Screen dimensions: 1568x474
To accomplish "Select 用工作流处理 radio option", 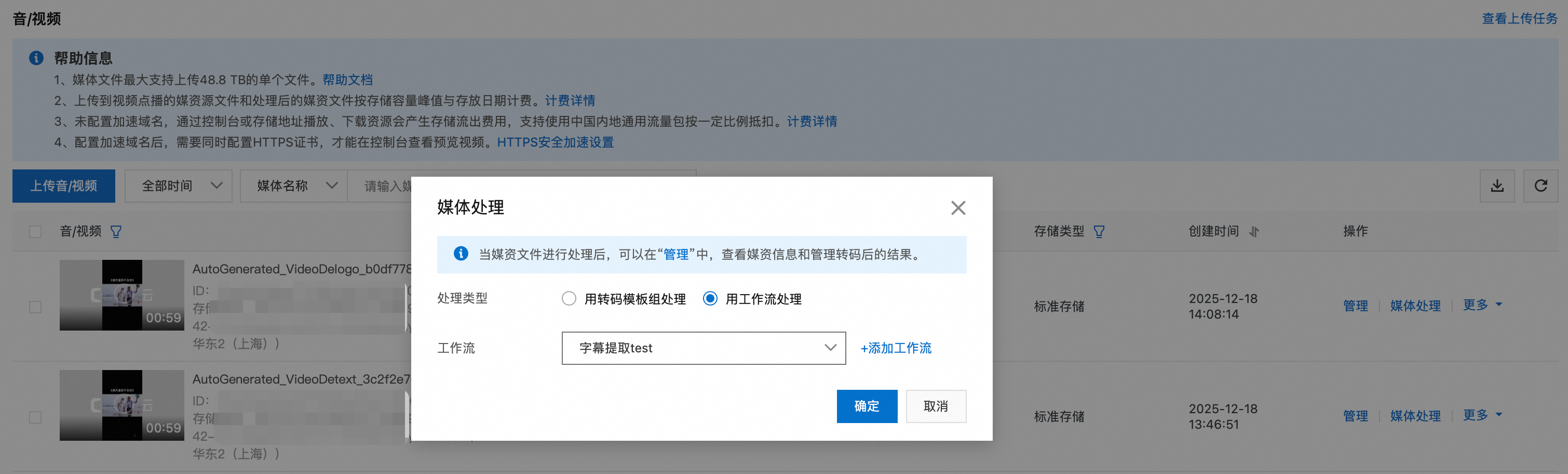I will (710, 298).
